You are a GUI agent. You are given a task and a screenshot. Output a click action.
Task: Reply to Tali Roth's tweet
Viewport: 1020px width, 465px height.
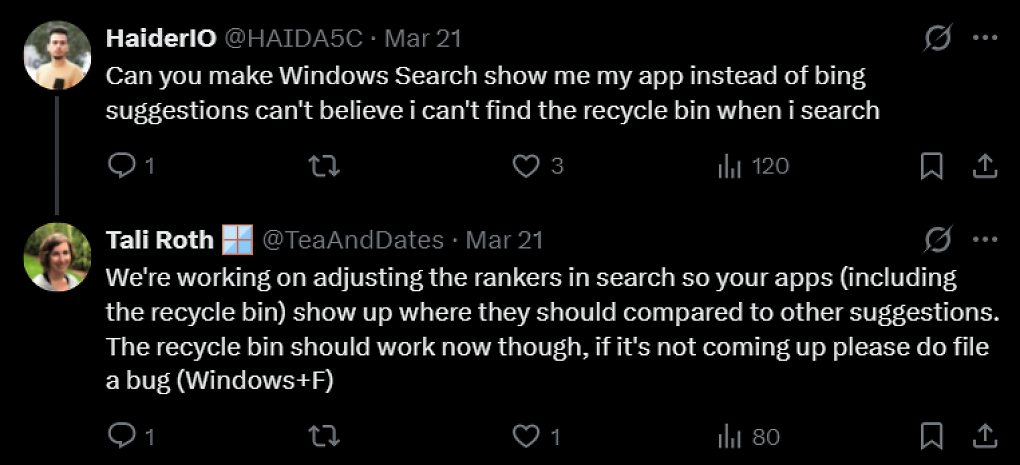pos(120,436)
